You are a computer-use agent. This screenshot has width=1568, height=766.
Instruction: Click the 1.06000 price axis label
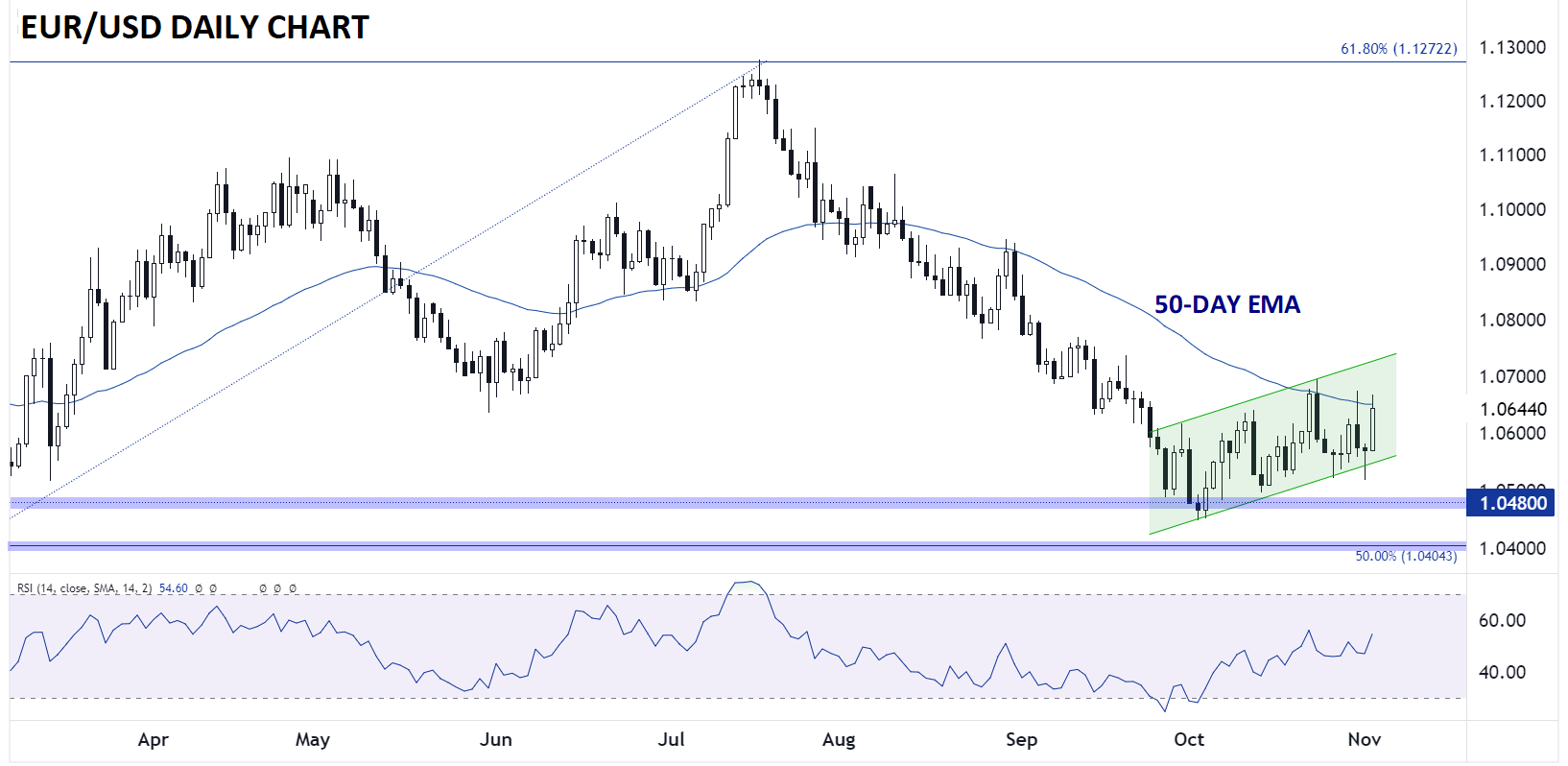[1513, 433]
